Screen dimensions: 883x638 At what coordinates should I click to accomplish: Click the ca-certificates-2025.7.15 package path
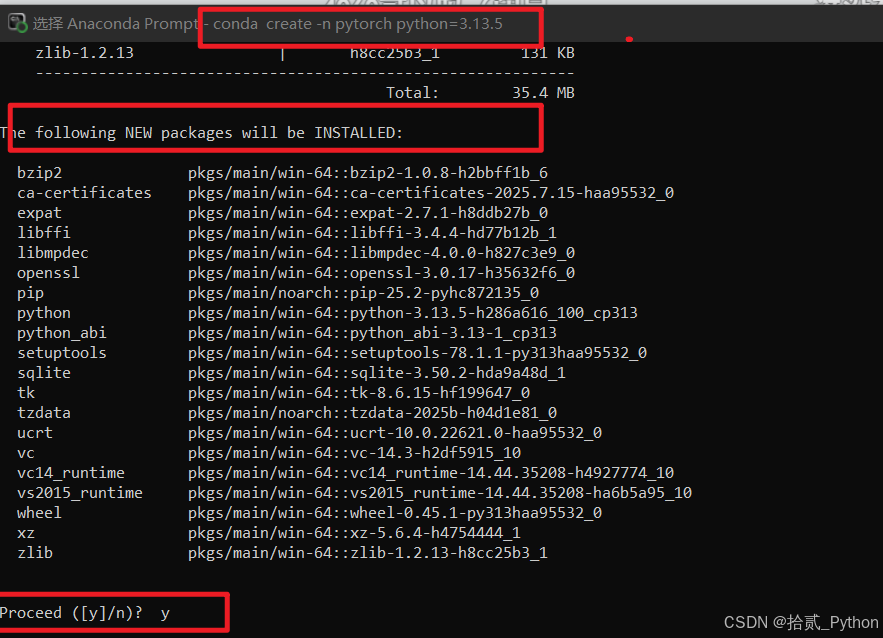[x=431, y=193]
